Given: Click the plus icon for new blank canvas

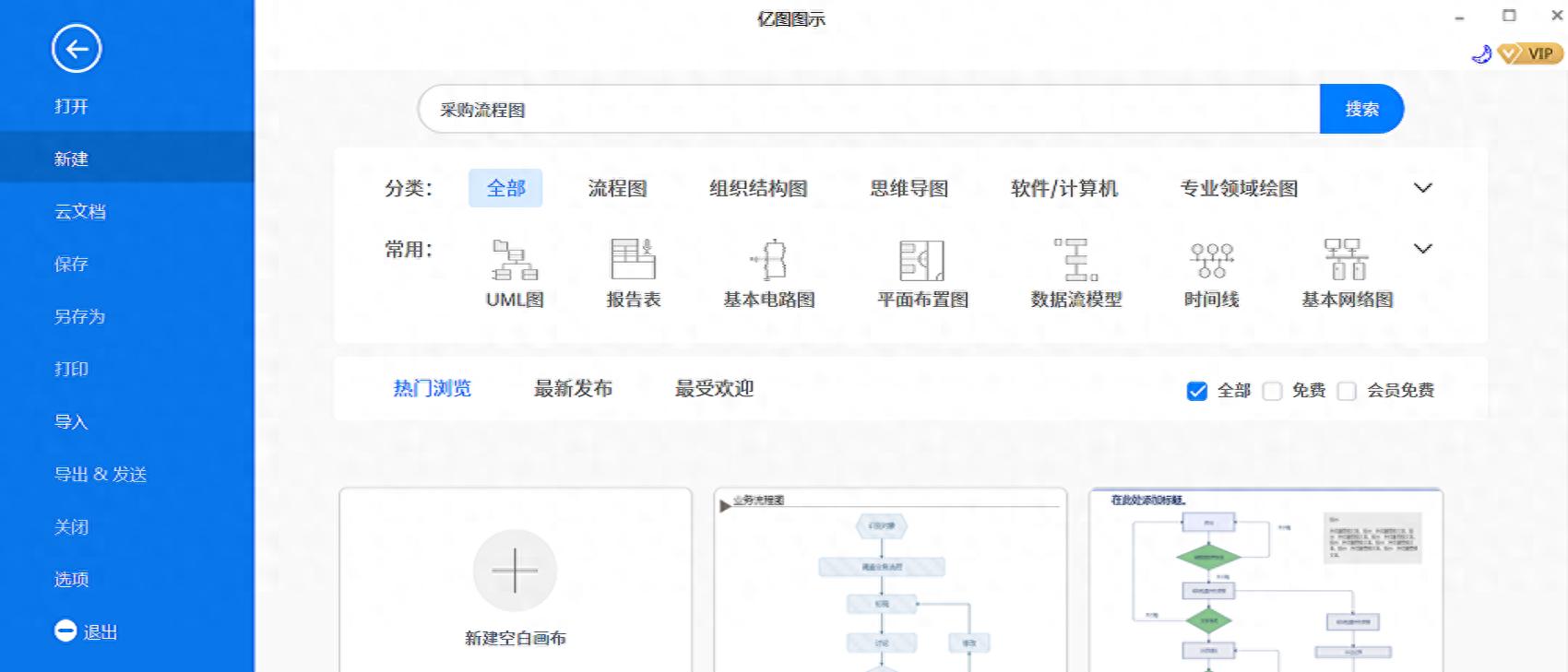Looking at the screenshot, I should [515, 571].
